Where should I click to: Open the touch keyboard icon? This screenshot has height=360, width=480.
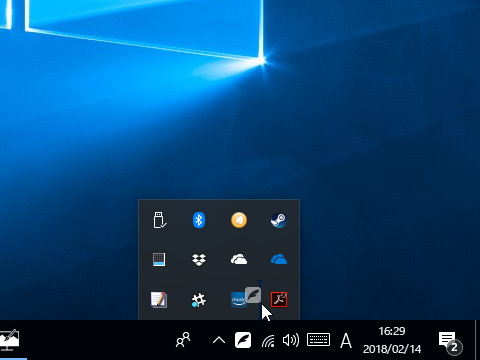click(318, 340)
